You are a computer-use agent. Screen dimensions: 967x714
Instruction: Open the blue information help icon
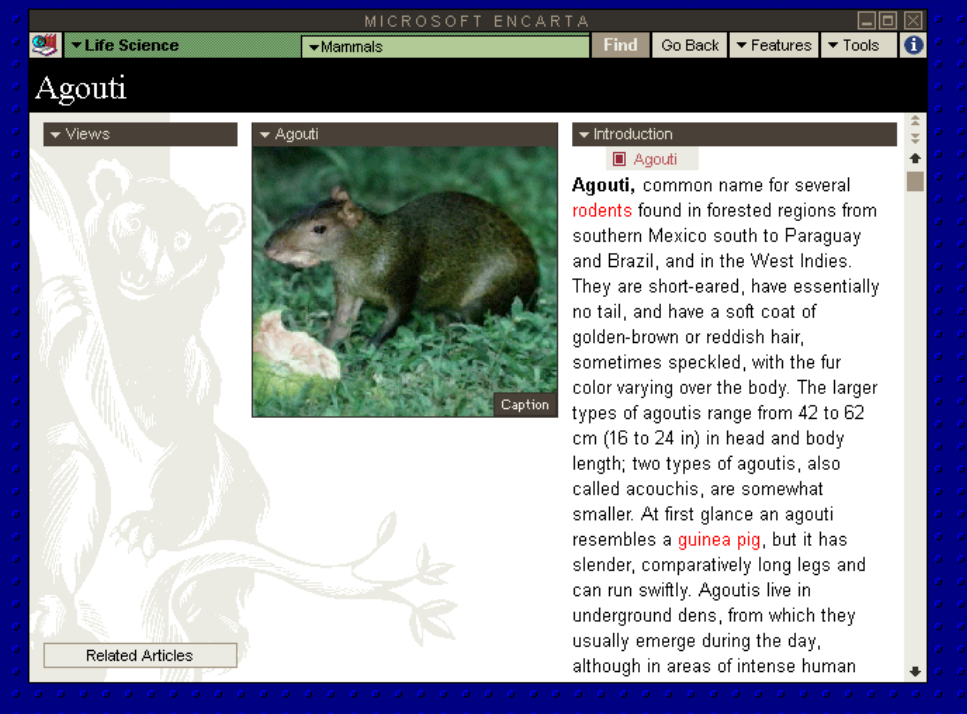[x=913, y=45]
